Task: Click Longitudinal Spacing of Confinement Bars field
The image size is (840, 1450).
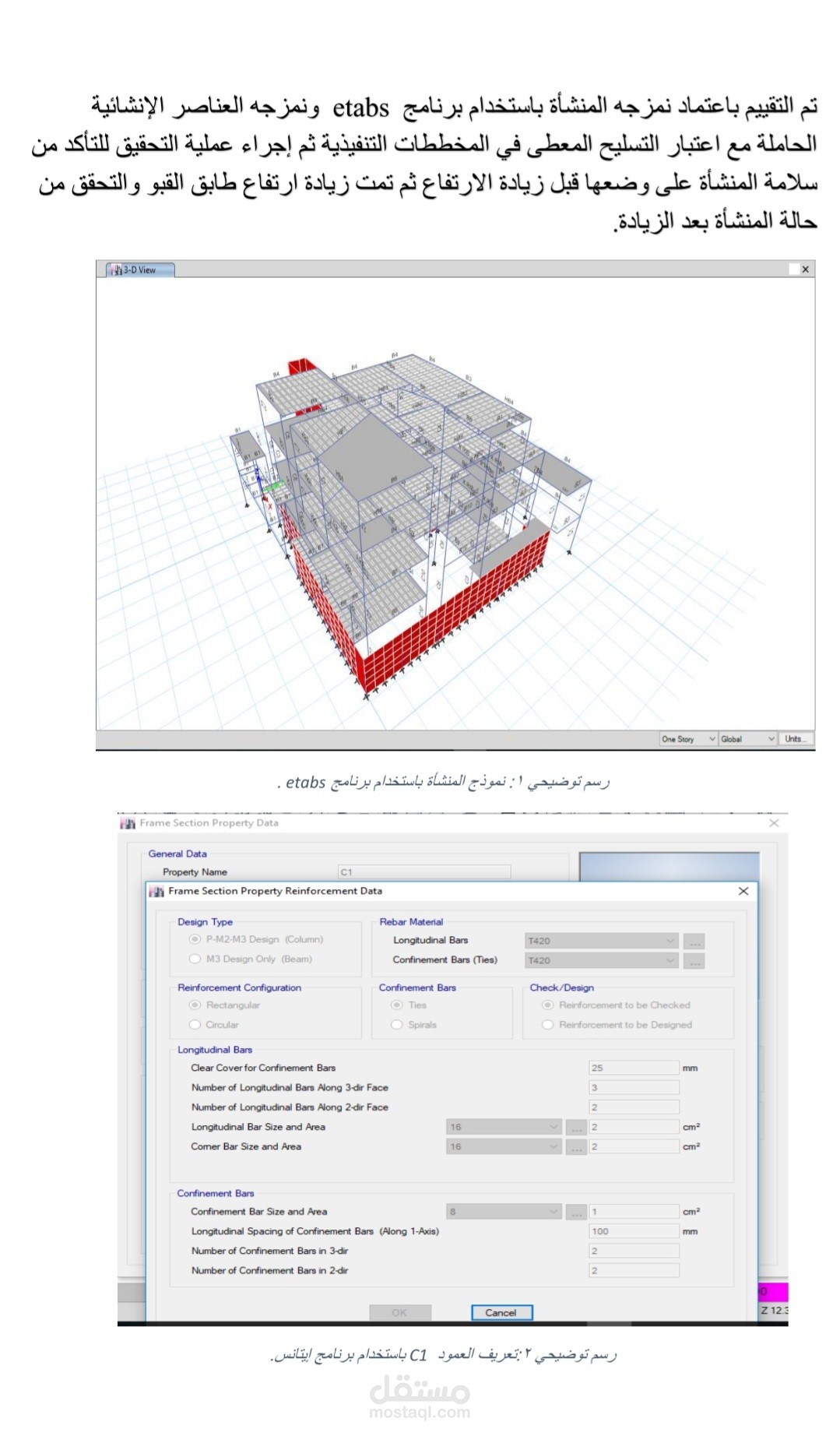Action: (x=634, y=1231)
